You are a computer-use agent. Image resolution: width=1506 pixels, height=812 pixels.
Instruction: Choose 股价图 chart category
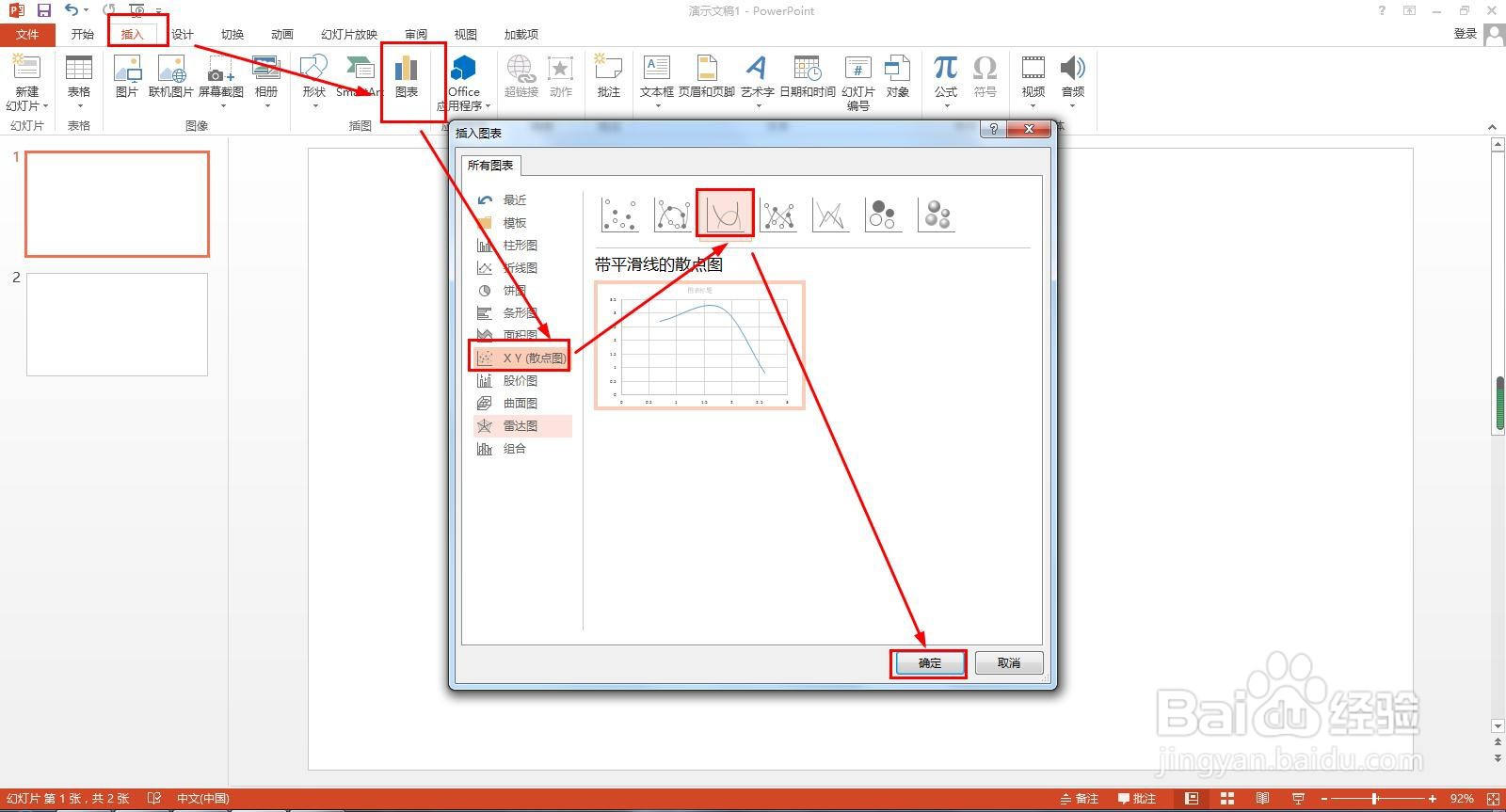coord(522,381)
